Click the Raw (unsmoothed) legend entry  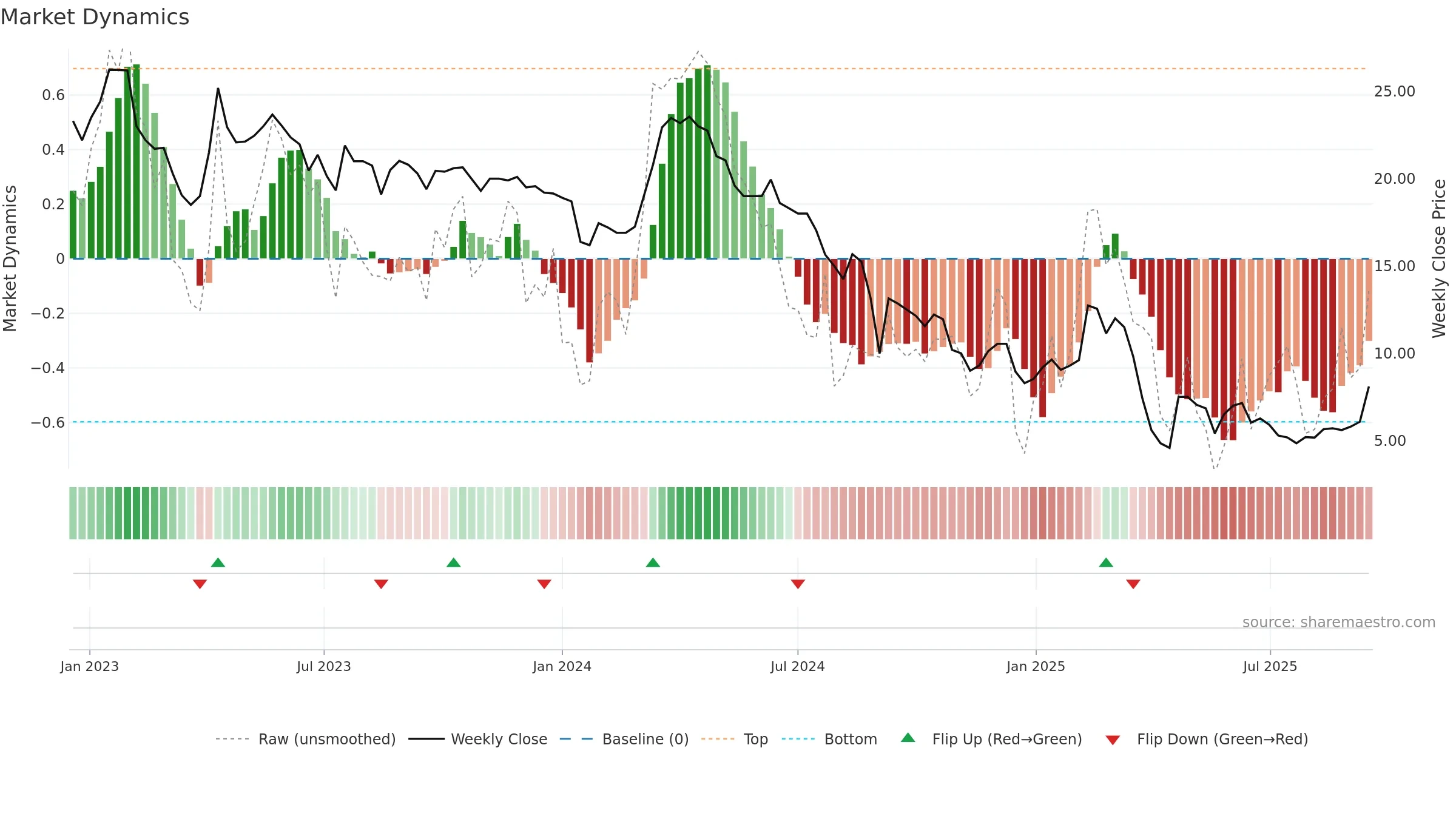pyautogui.click(x=306, y=739)
